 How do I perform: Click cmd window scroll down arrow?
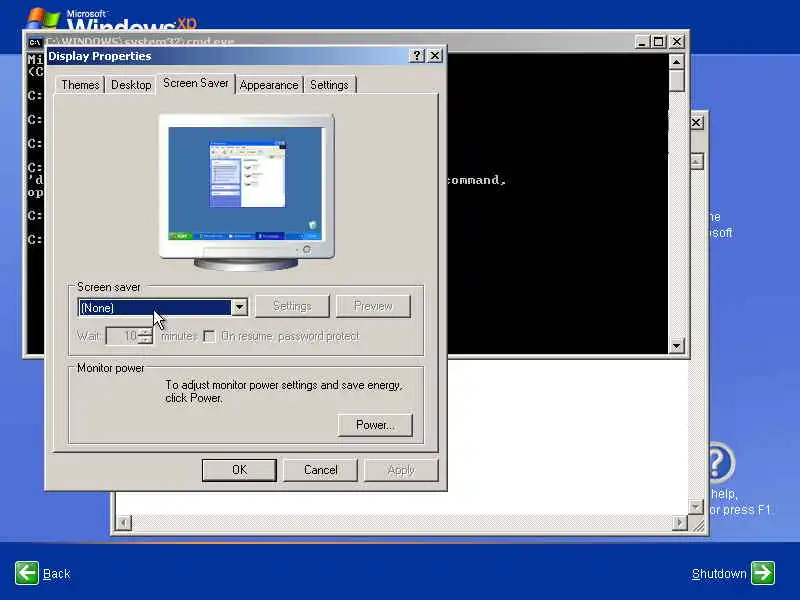click(x=676, y=346)
